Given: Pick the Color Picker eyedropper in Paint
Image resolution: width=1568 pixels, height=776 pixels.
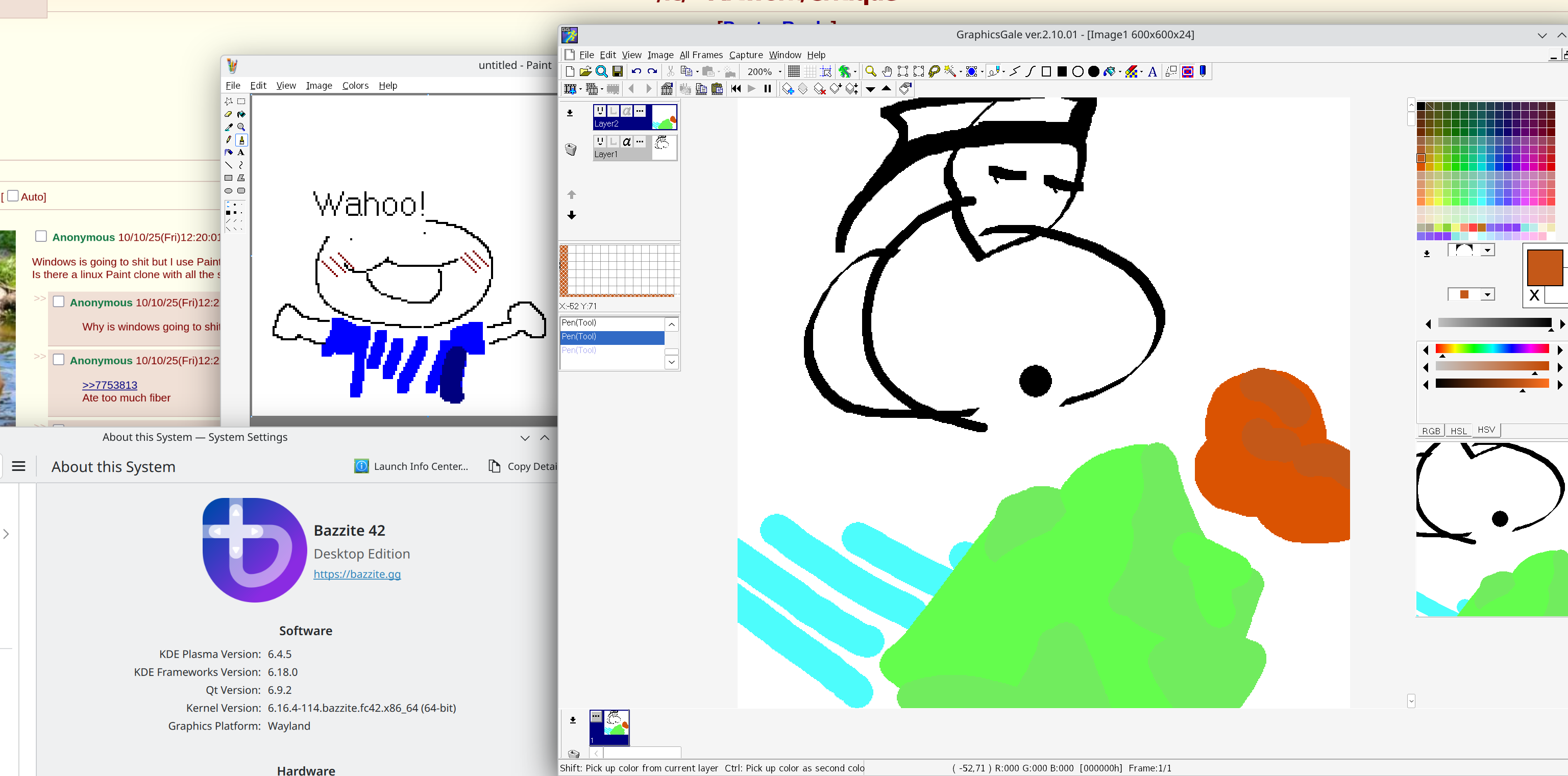Looking at the screenshot, I should 228,127.
